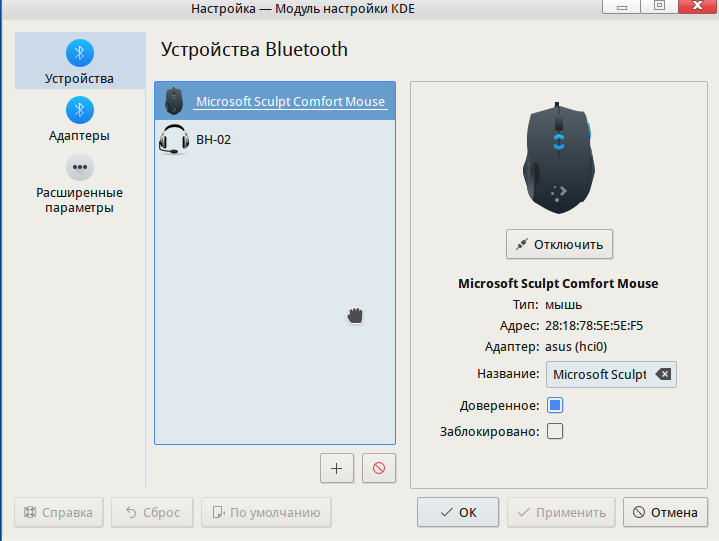Toggle the Доверенное checkbox
This screenshot has width=719, height=541.
[555, 405]
